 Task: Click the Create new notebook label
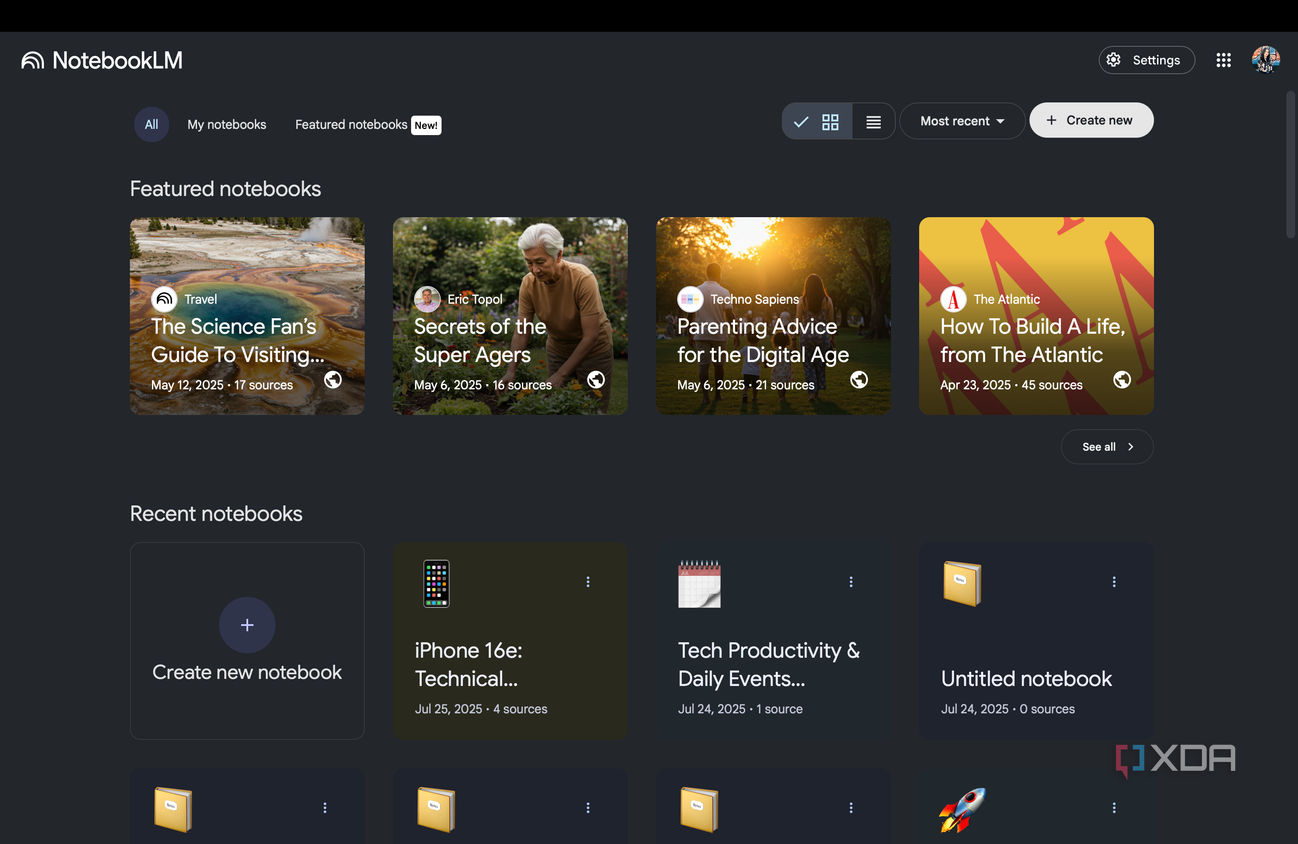(x=247, y=672)
